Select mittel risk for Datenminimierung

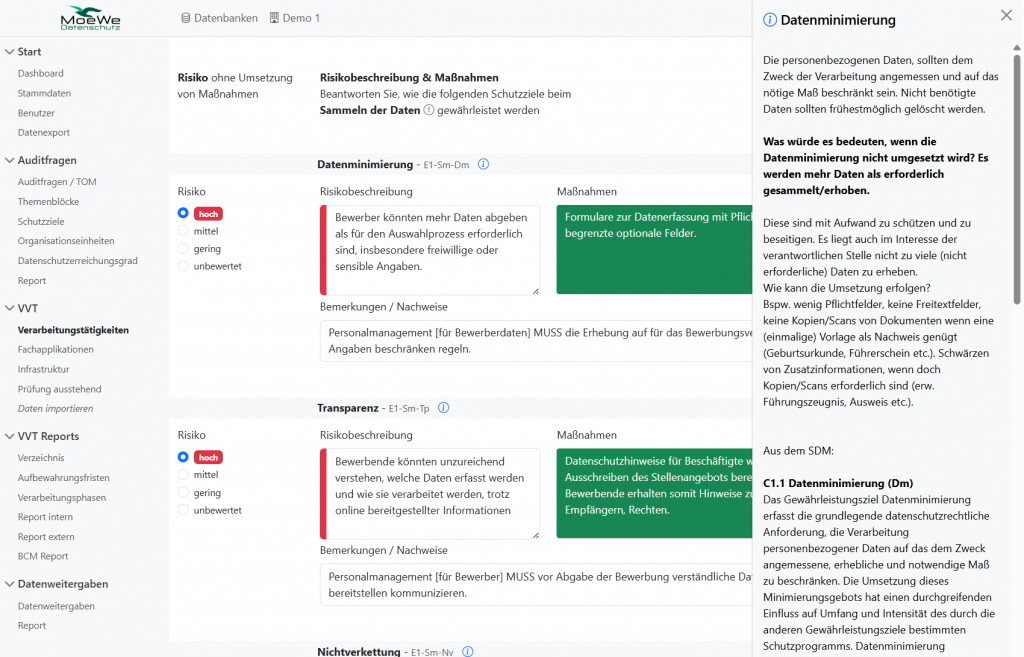tap(183, 231)
